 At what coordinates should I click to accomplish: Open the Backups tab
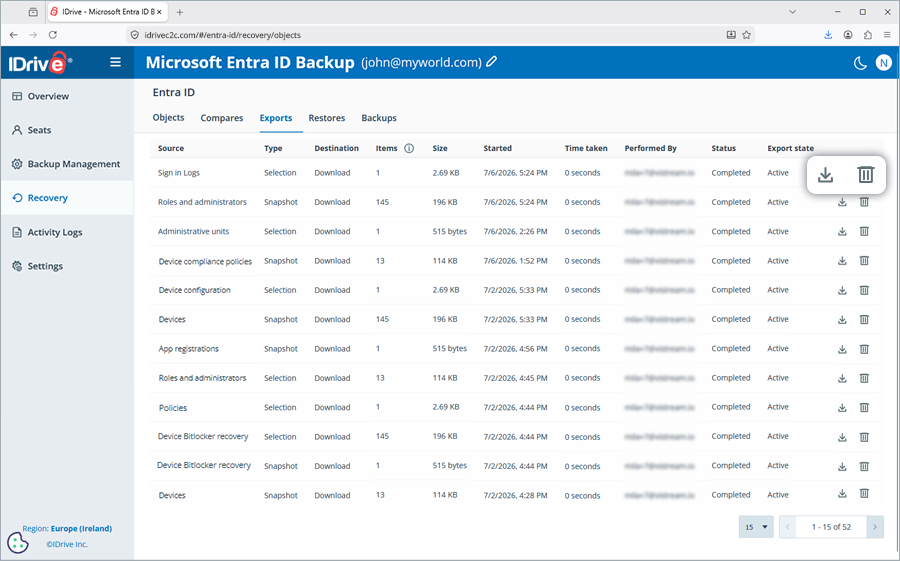(x=379, y=118)
